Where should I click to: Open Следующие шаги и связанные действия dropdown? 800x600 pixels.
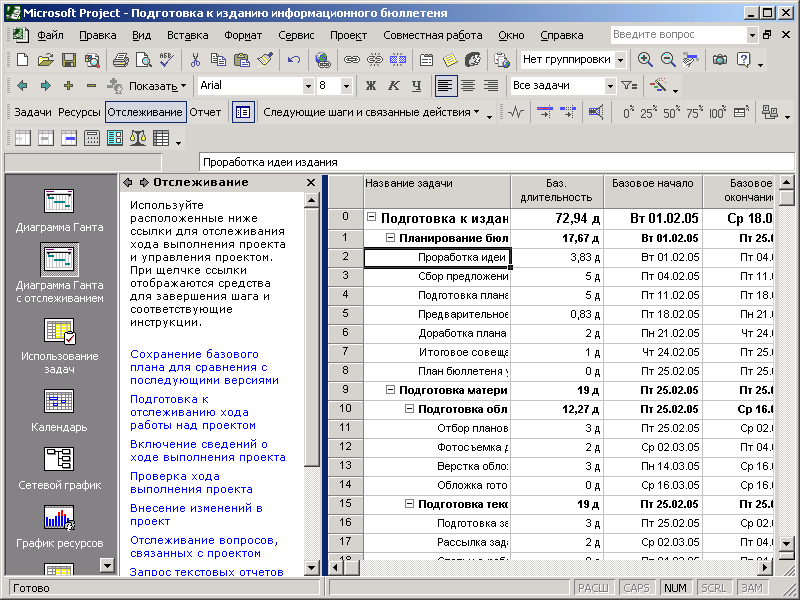click(371, 112)
